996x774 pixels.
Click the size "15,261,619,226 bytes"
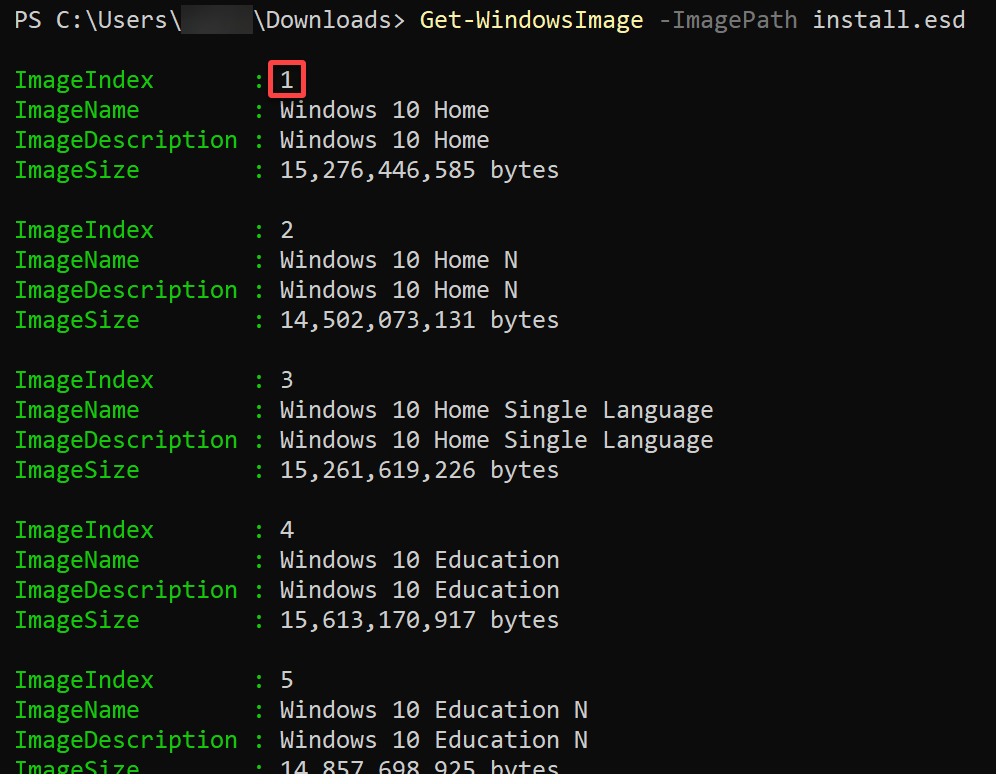[419, 470]
